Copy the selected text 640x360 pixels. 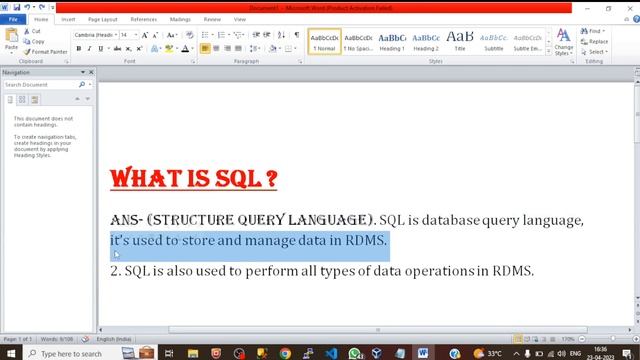tap(34, 41)
